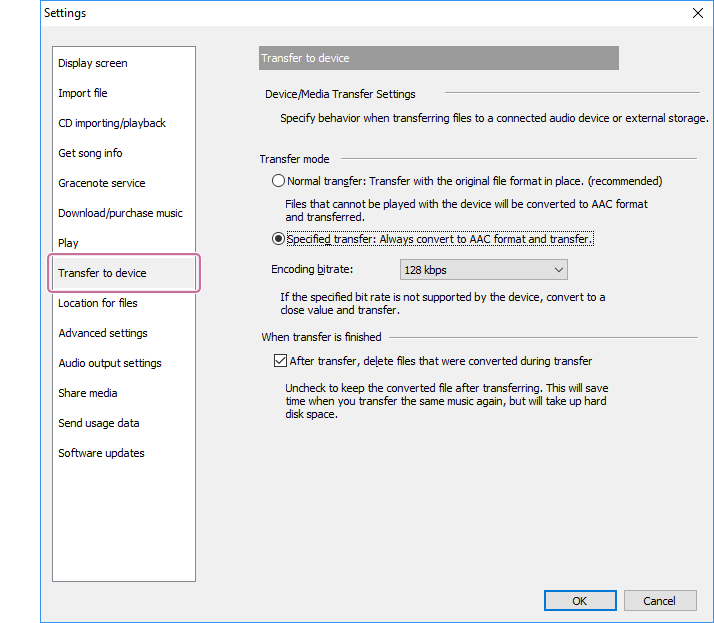Select the Specified transfer radio button
The image size is (714, 623).
click(279, 239)
